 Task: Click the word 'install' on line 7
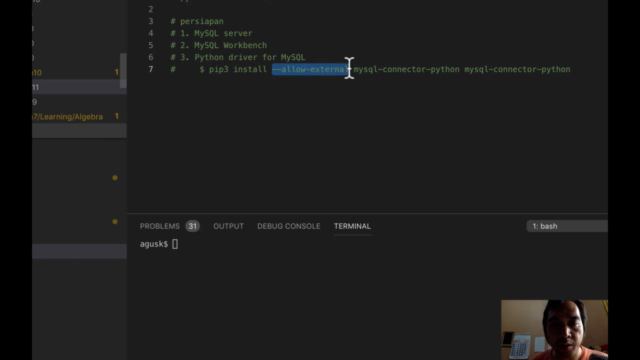point(250,69)
